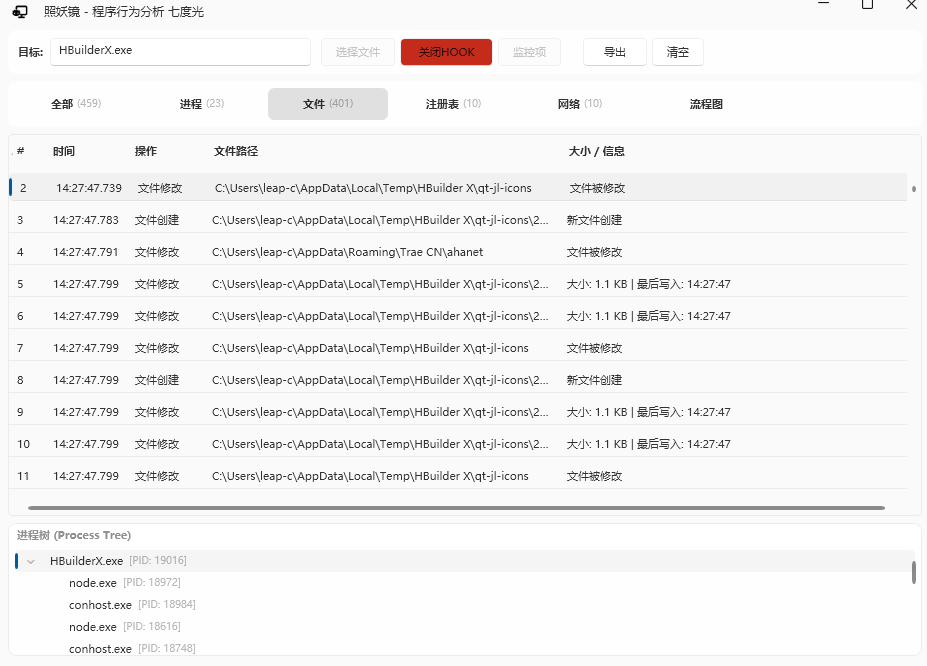Screen dimensions: 927x666
Task: Click 文件创建 operation in row 8
Action: 157,380
